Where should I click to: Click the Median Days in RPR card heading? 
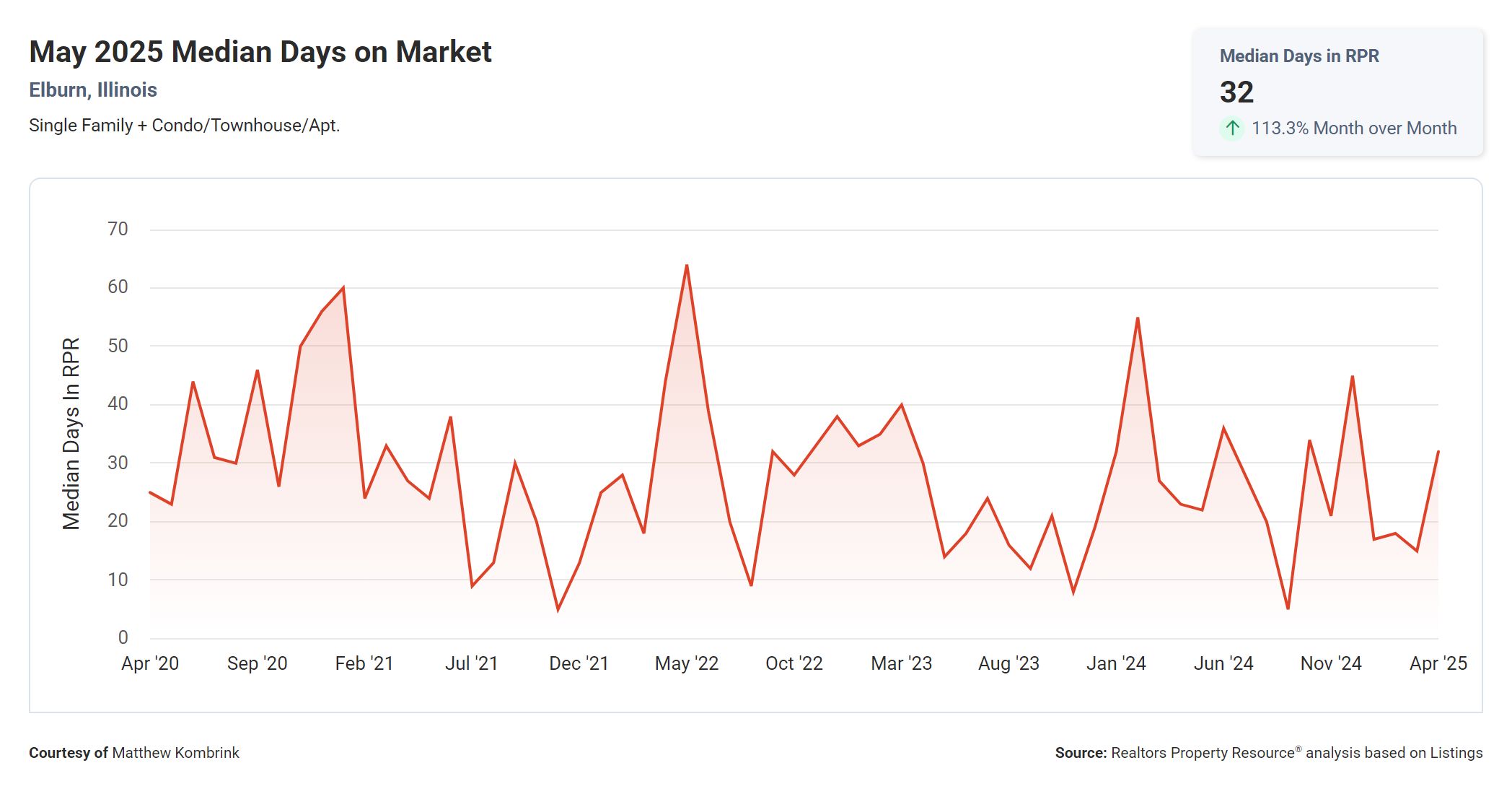tap(1298, 56)
